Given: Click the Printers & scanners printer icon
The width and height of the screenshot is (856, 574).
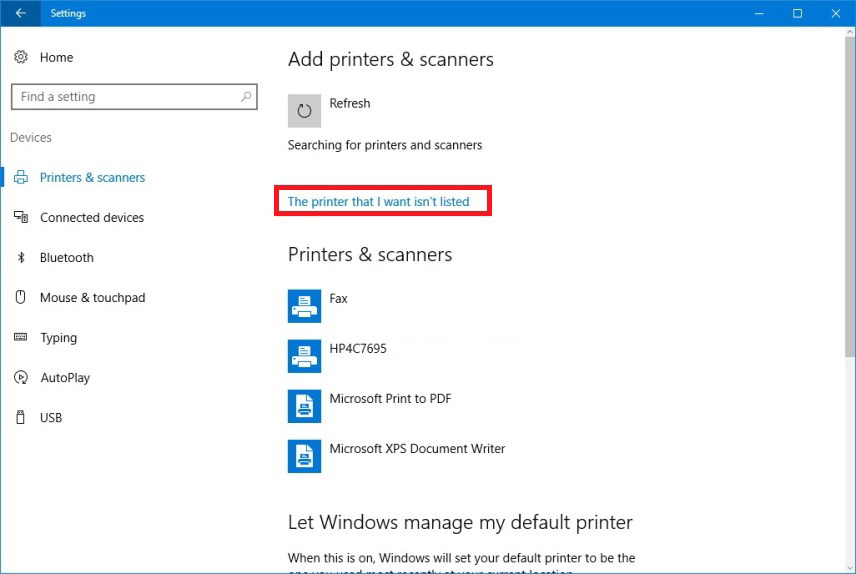Looking at the screenshot, I should coord(21,177).
